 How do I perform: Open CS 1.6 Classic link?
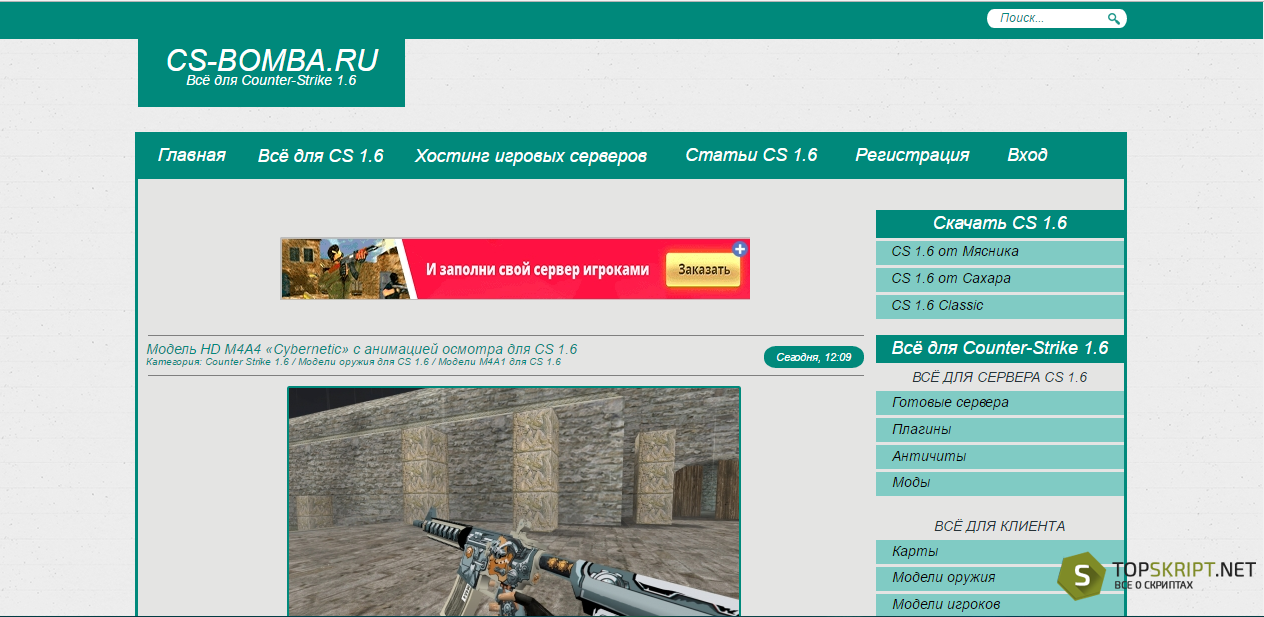1000,306
